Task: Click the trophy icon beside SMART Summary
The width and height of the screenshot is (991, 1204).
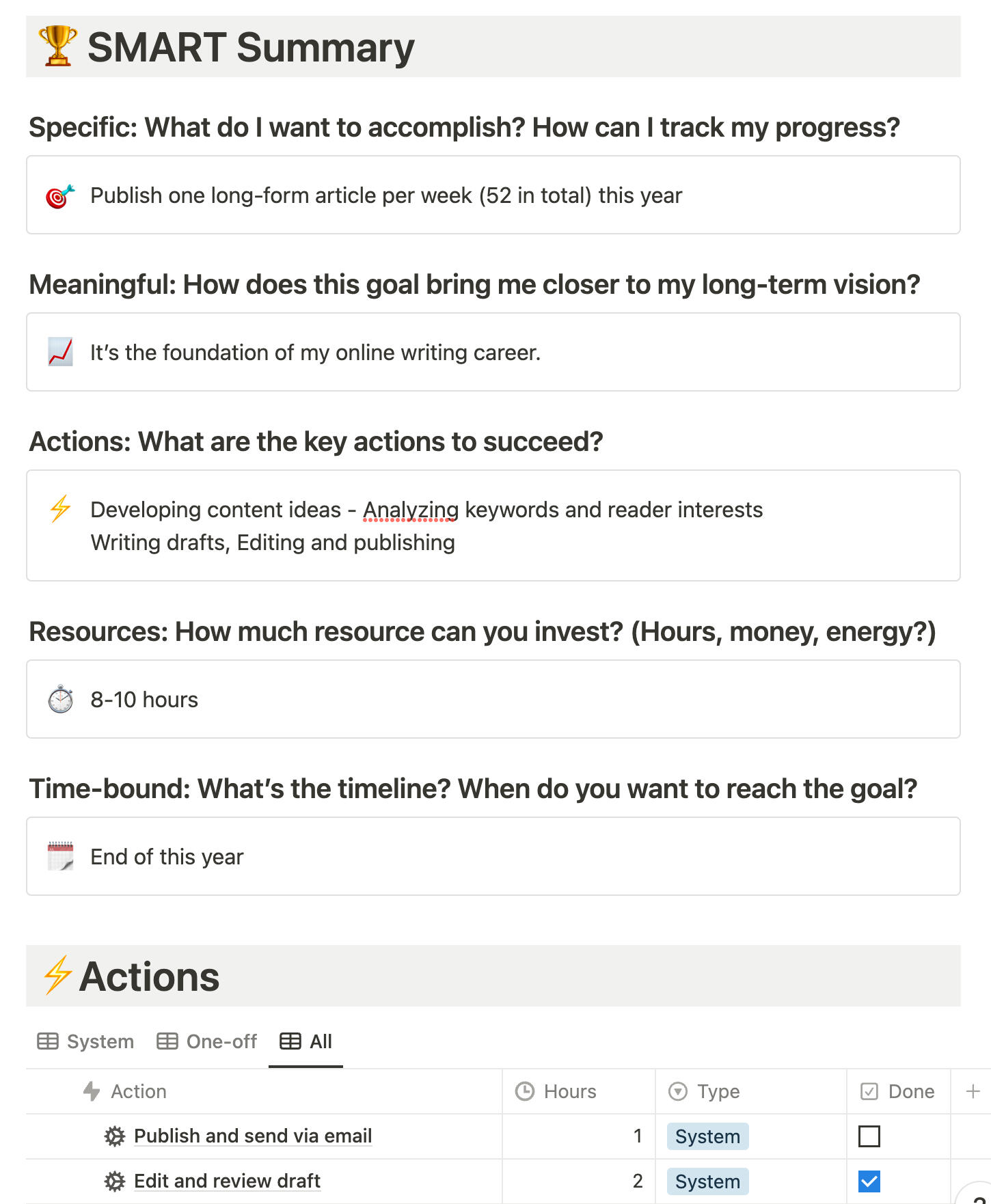Action: click(58, 46)
